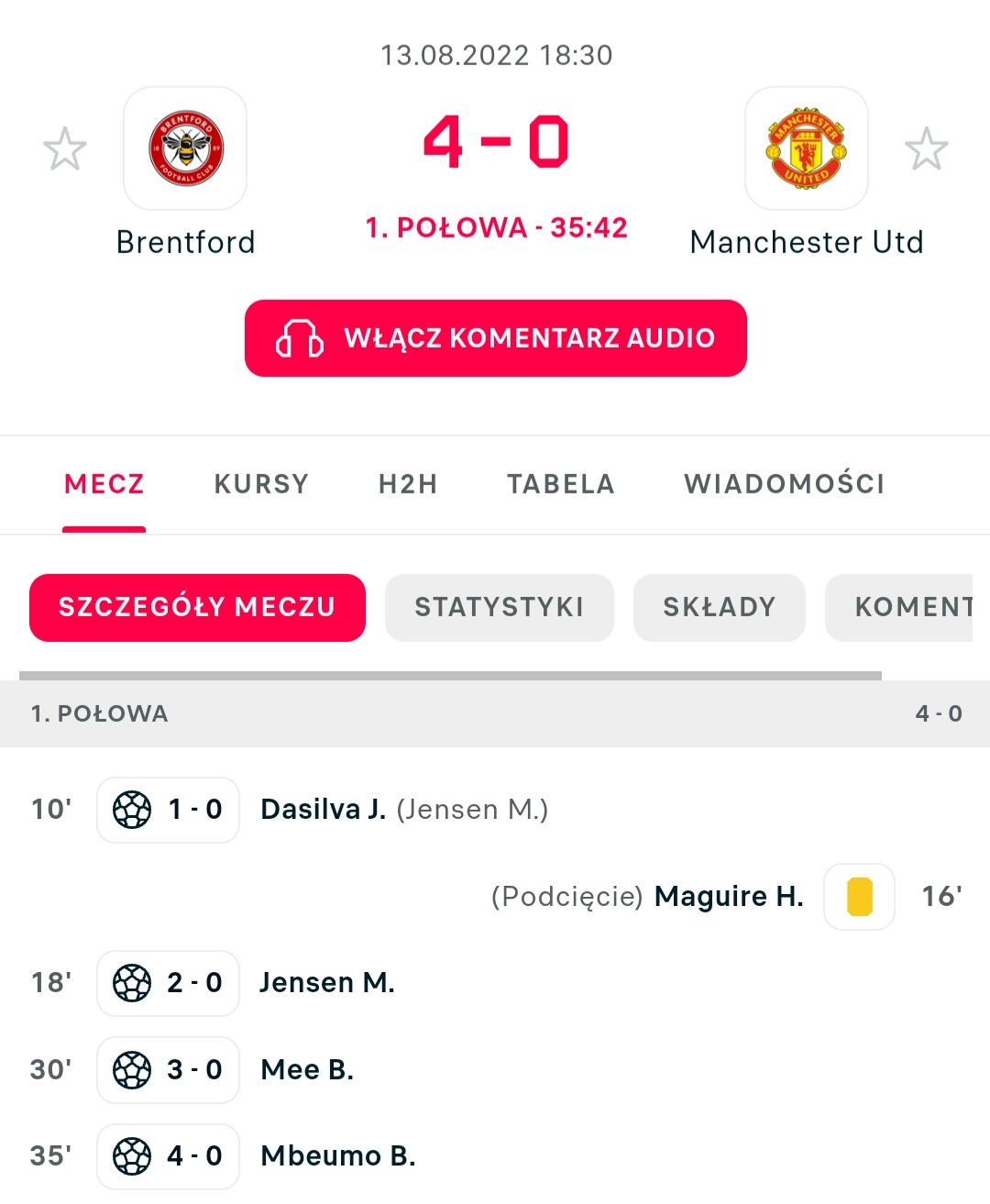Image resolution: width=990 pixels, height=1204 pixels.
Task: Select the goal ball icon for 1-0
Action: coord(132,810)
